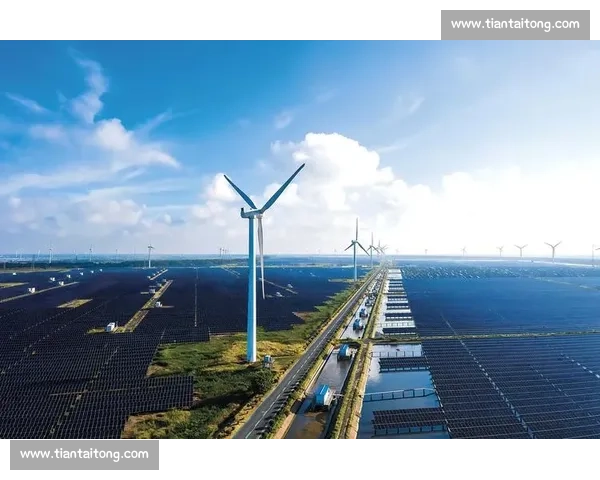Click the yellowish bare patch in left field
Screen dimensions: 600x480
coord(74,303)
